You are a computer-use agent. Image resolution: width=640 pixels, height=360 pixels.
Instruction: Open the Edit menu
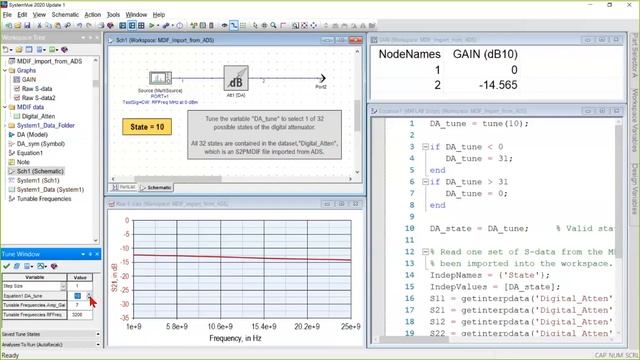click(22, 15)
